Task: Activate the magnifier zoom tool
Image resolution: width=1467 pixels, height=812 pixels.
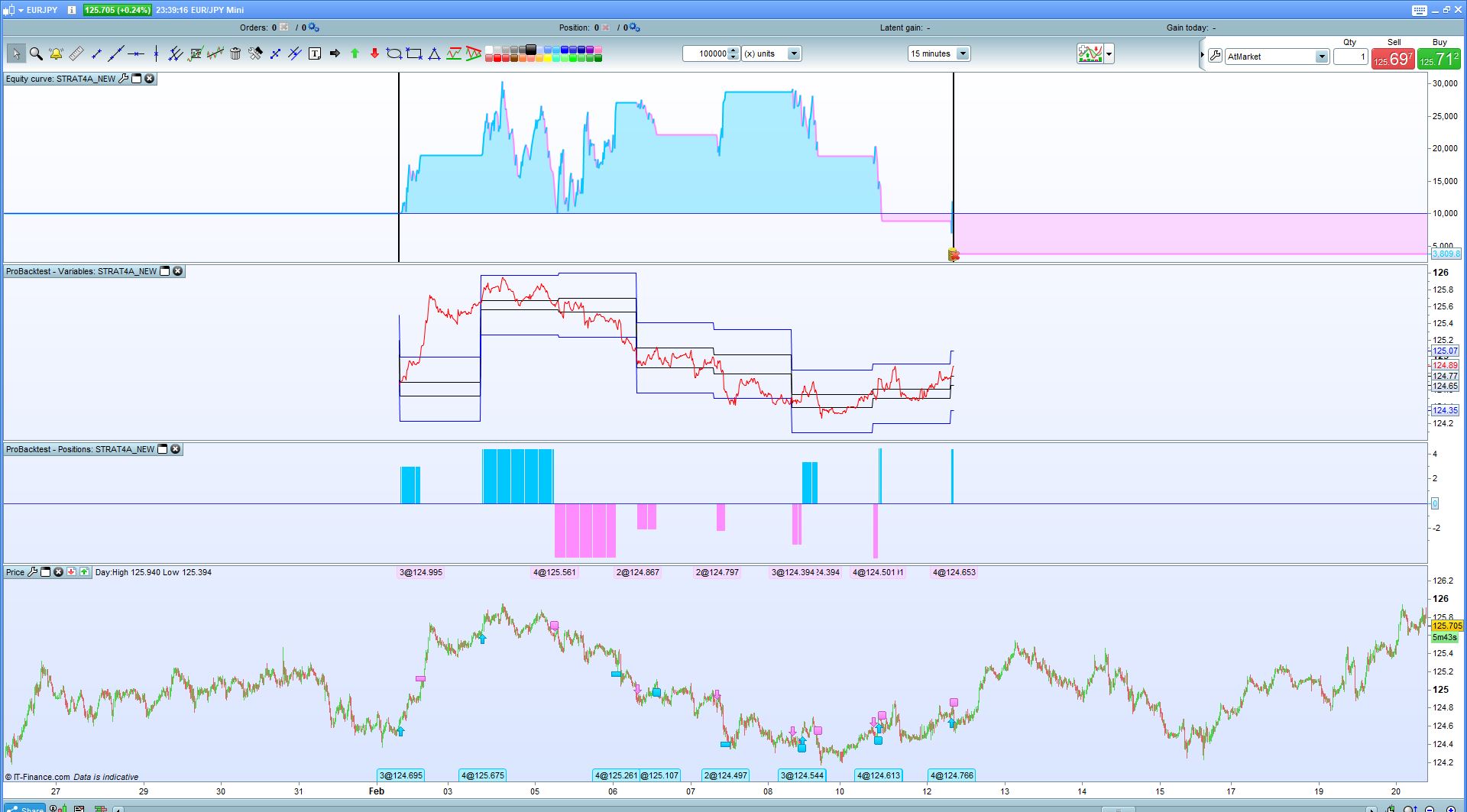Action: pos(36,53)
